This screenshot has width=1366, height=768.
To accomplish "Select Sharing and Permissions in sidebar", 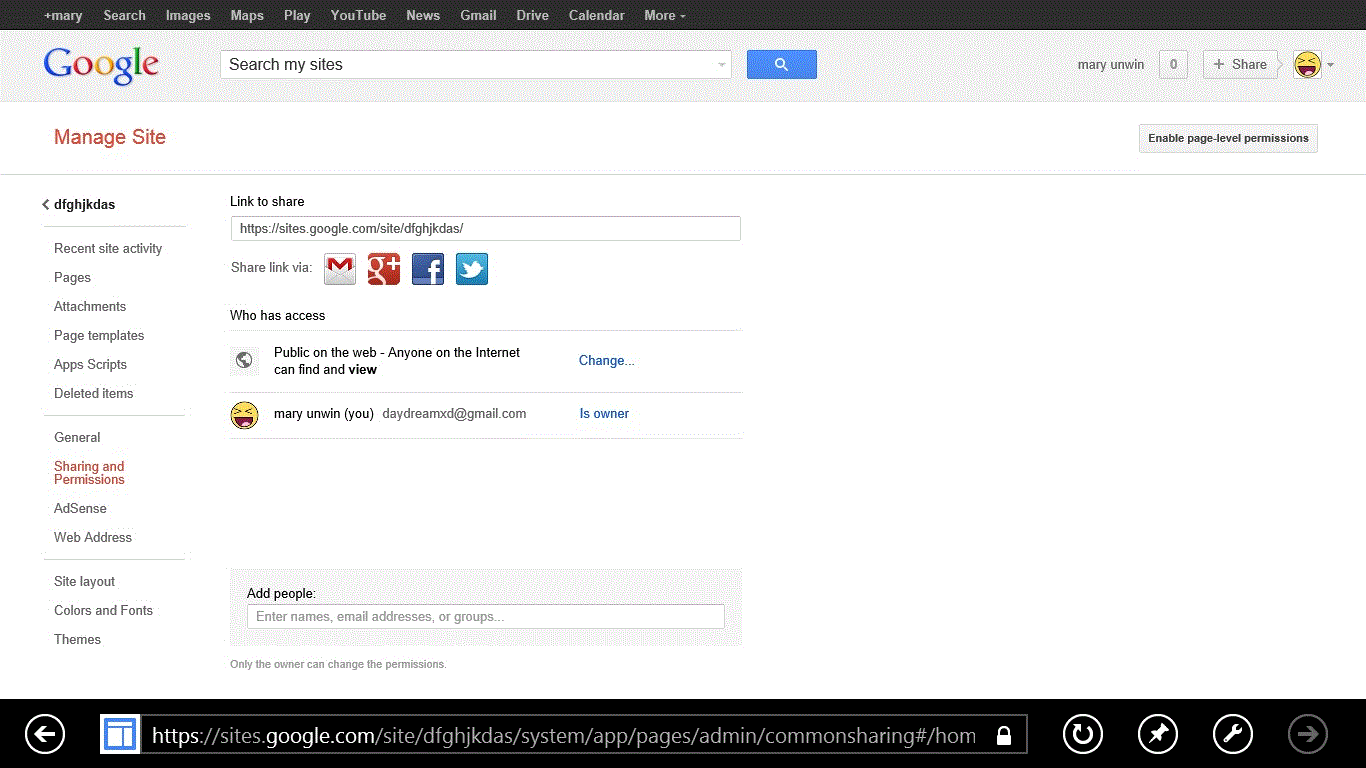I will pyautogui.click(x=89, y=473).
